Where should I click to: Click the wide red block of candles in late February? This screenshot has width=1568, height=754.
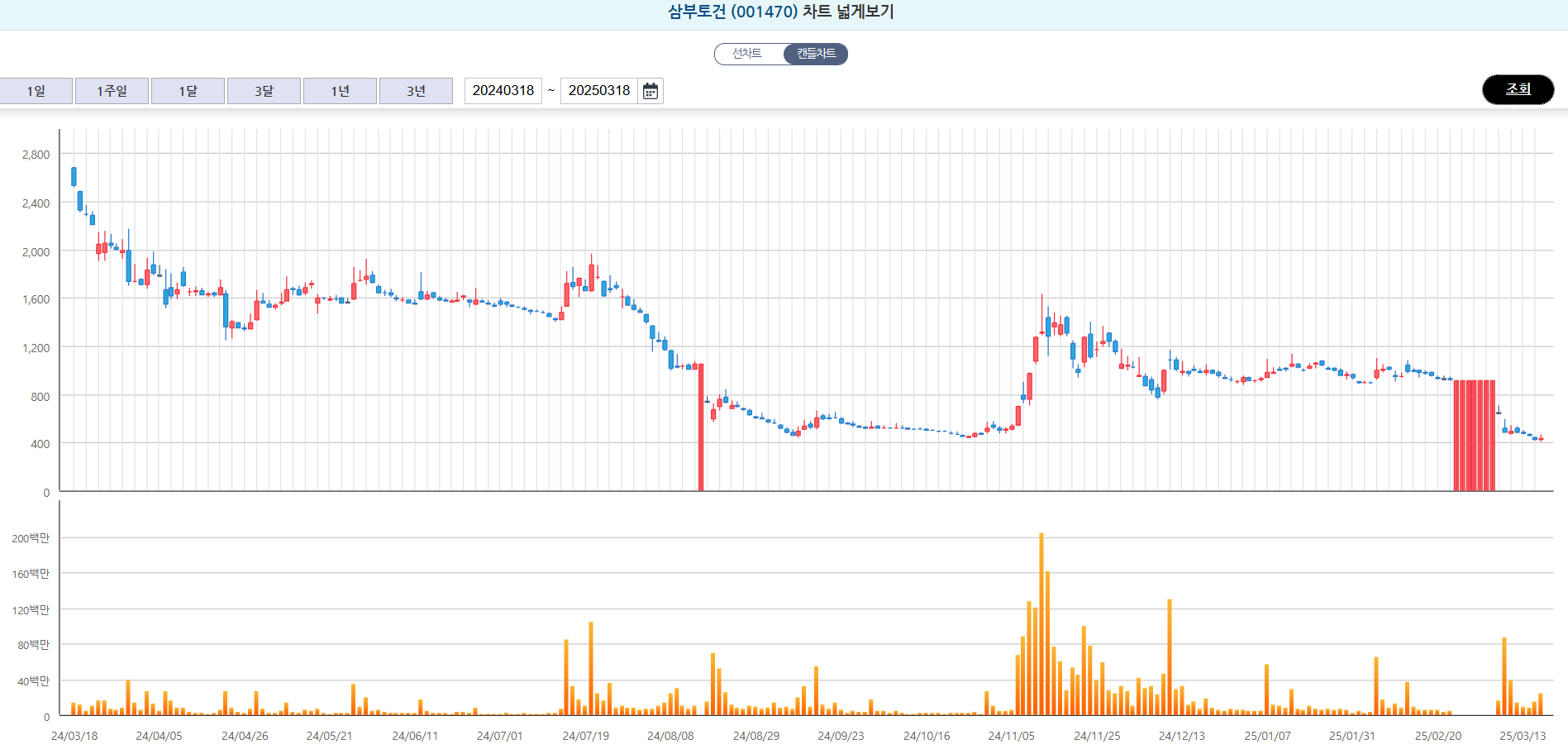coord(1475,436)
